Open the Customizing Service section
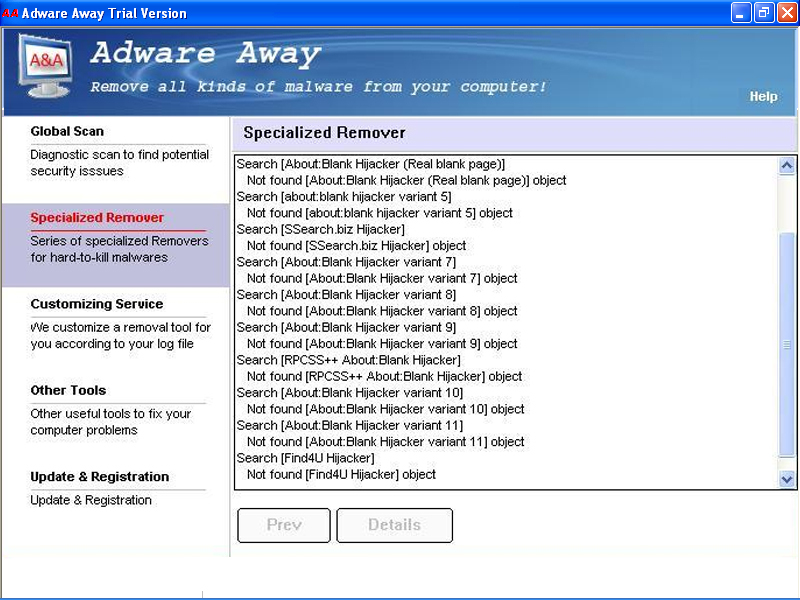Image resolution: width=800 pixels, height=600 pixels. [97, 304]
